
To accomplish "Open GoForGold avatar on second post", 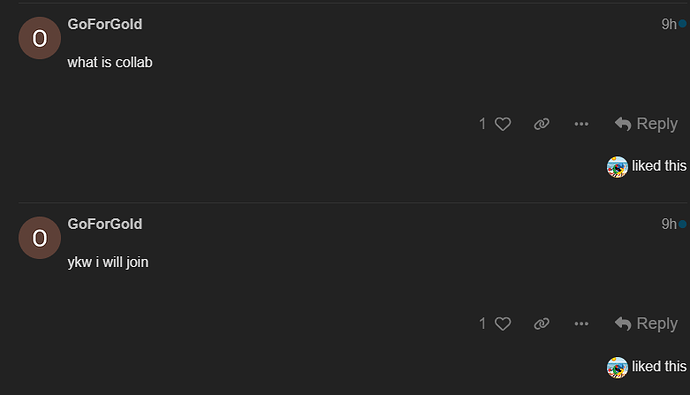I will (40, 238).
